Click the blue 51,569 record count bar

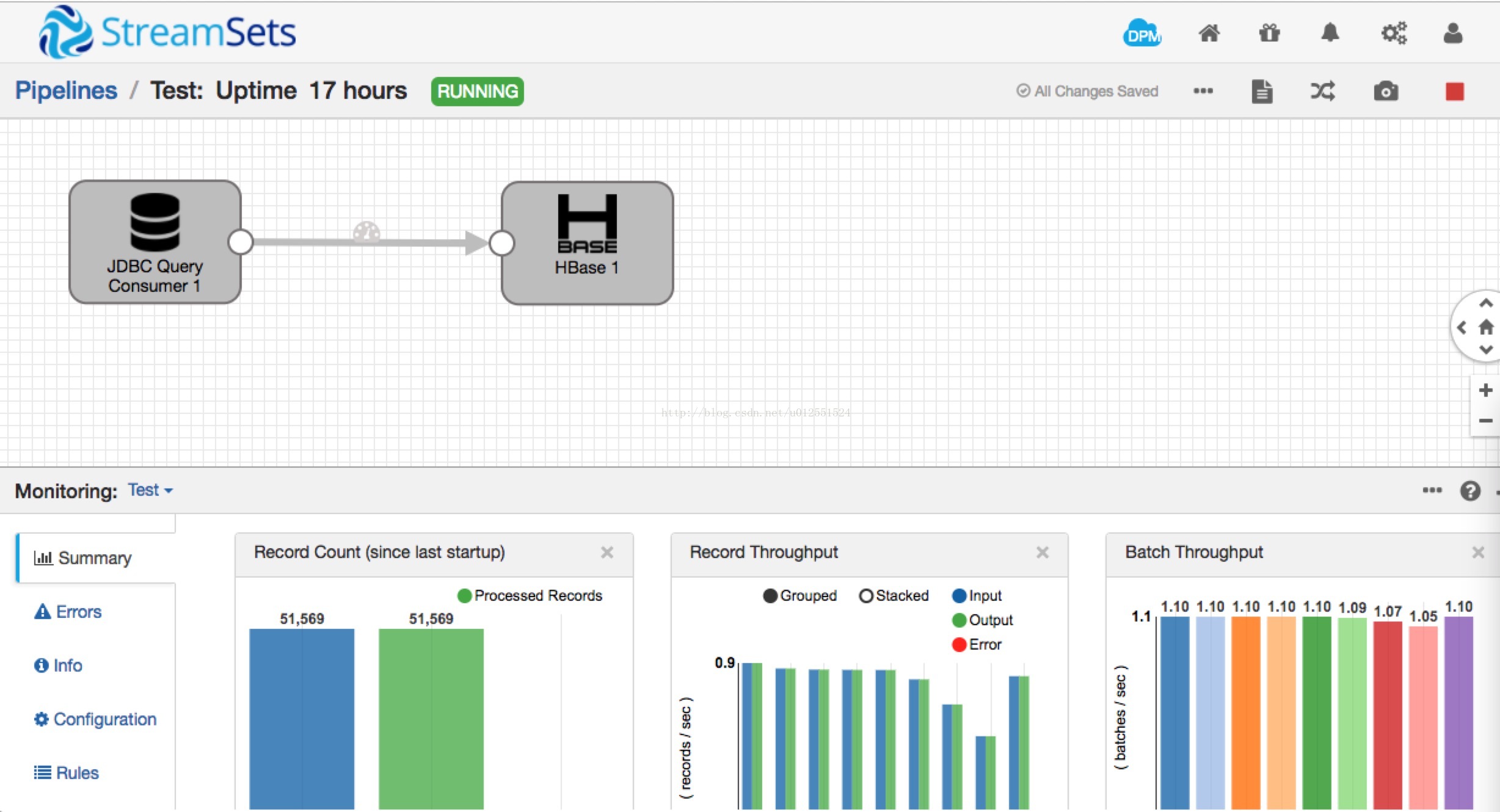click(x=302, y=719)
